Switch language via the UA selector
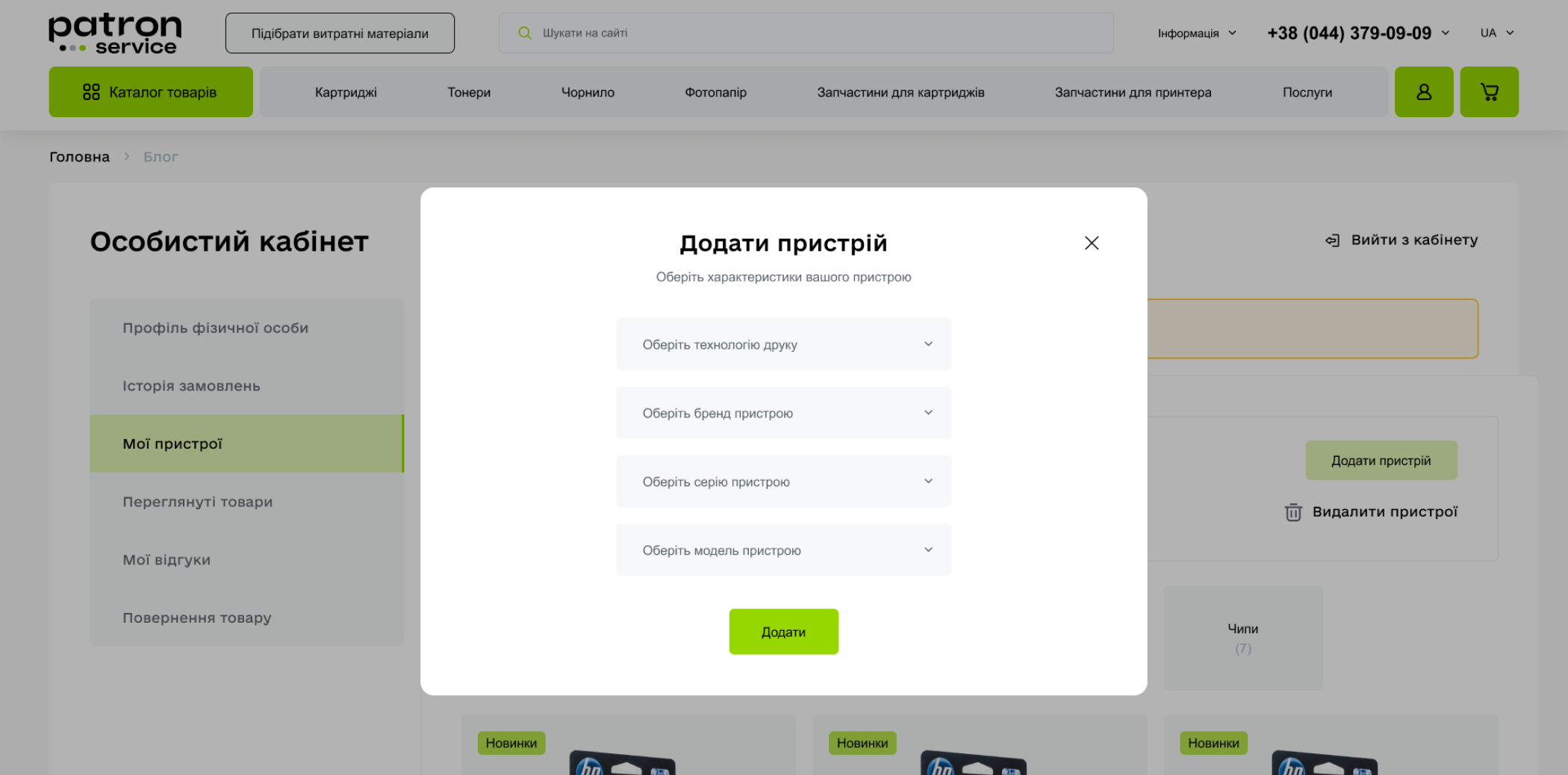1568x775 pixels. pyautogui.click(x=1496, y=33)
